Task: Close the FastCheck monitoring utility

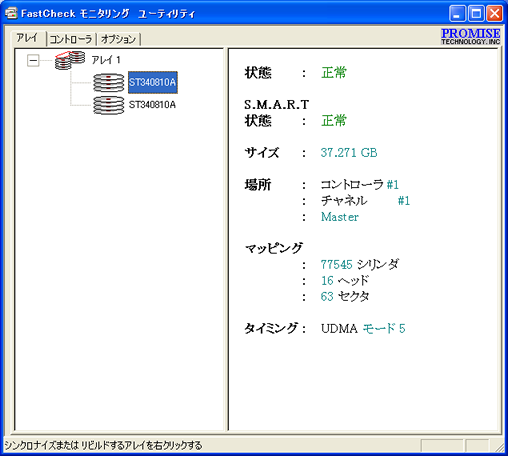Action: pos(495,14)
